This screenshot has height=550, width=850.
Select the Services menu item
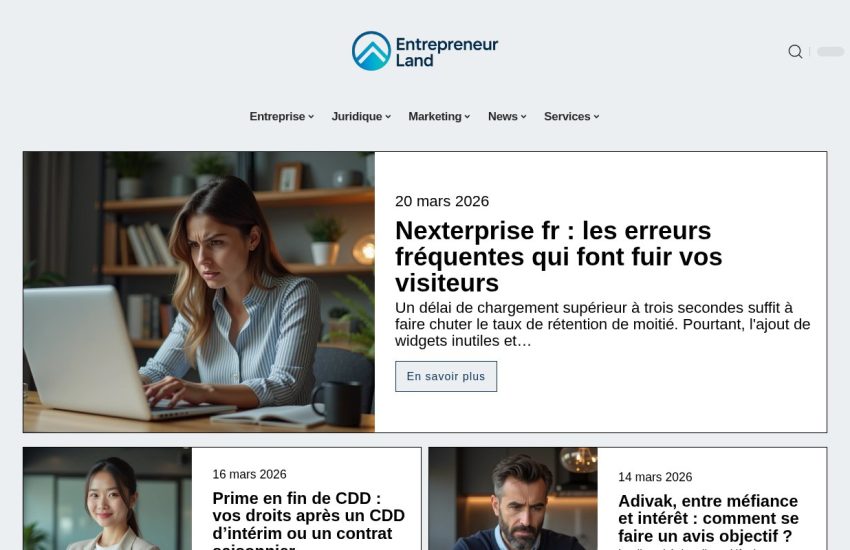(567, 117)
